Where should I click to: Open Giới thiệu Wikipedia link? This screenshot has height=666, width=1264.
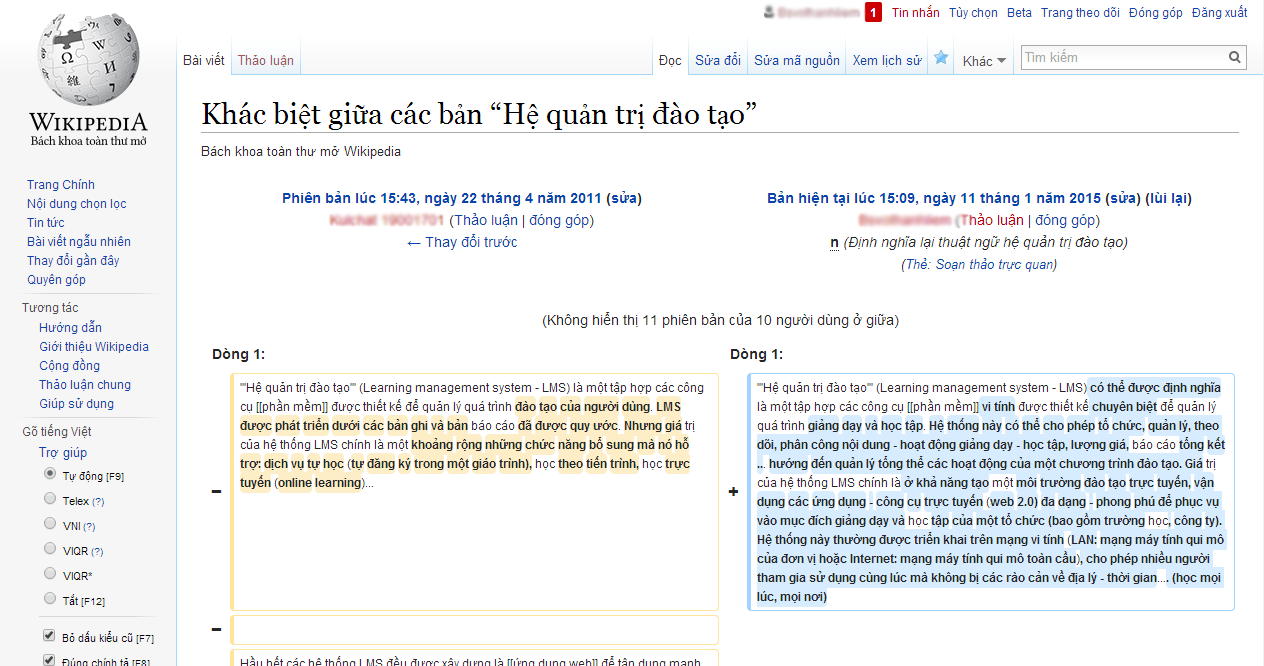point(94,347)
